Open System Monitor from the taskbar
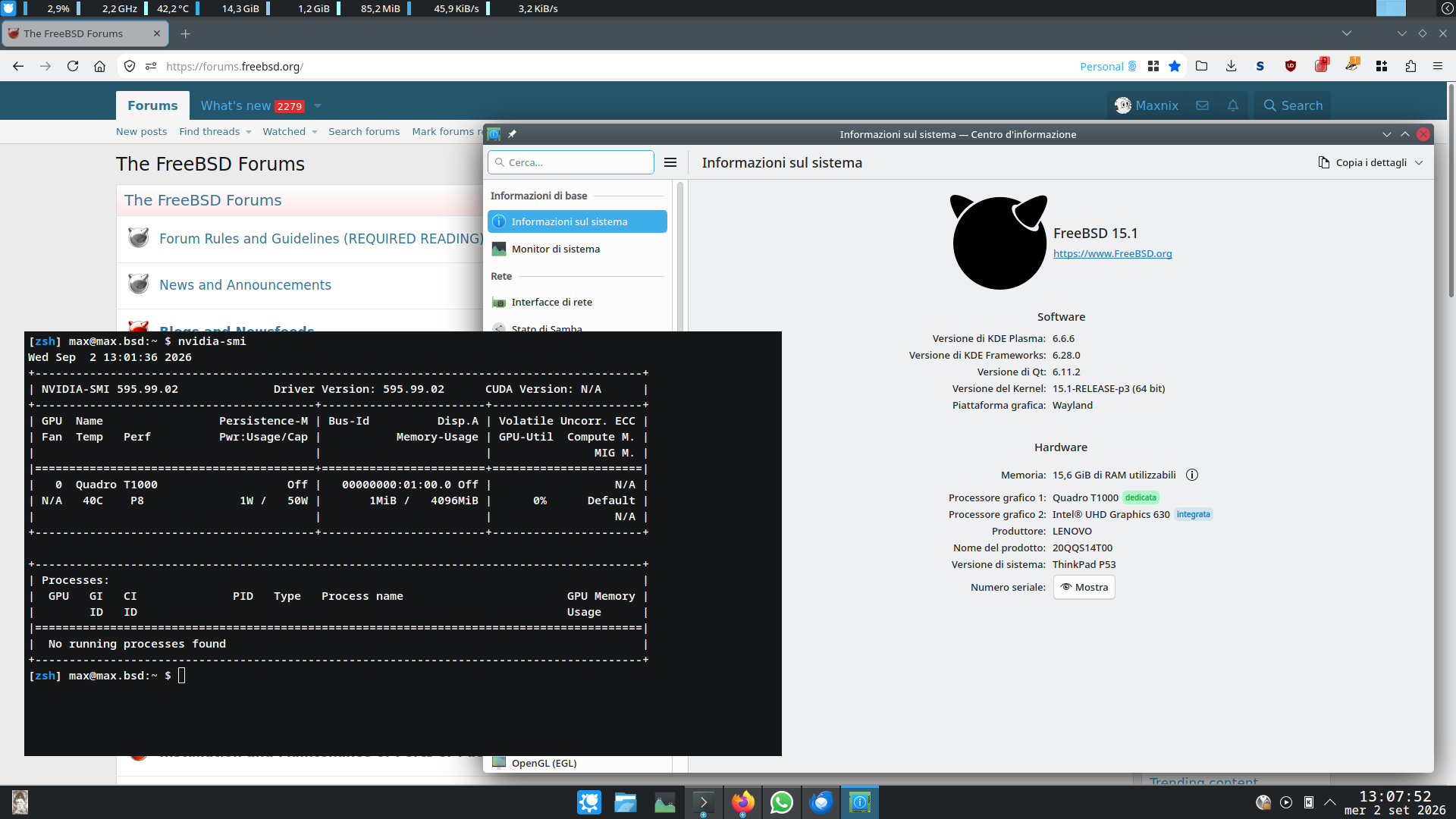Screen dimensions: 1456x819 [665, 802]
